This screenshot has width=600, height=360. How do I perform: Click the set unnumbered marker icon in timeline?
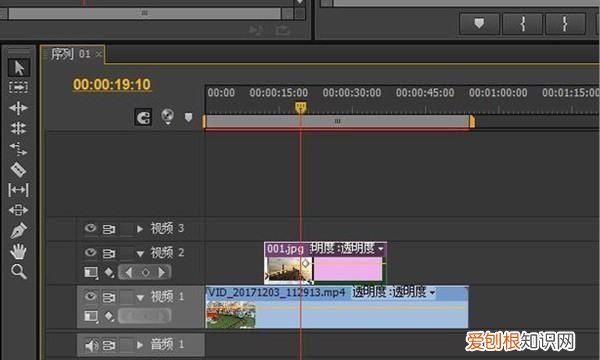188,117
